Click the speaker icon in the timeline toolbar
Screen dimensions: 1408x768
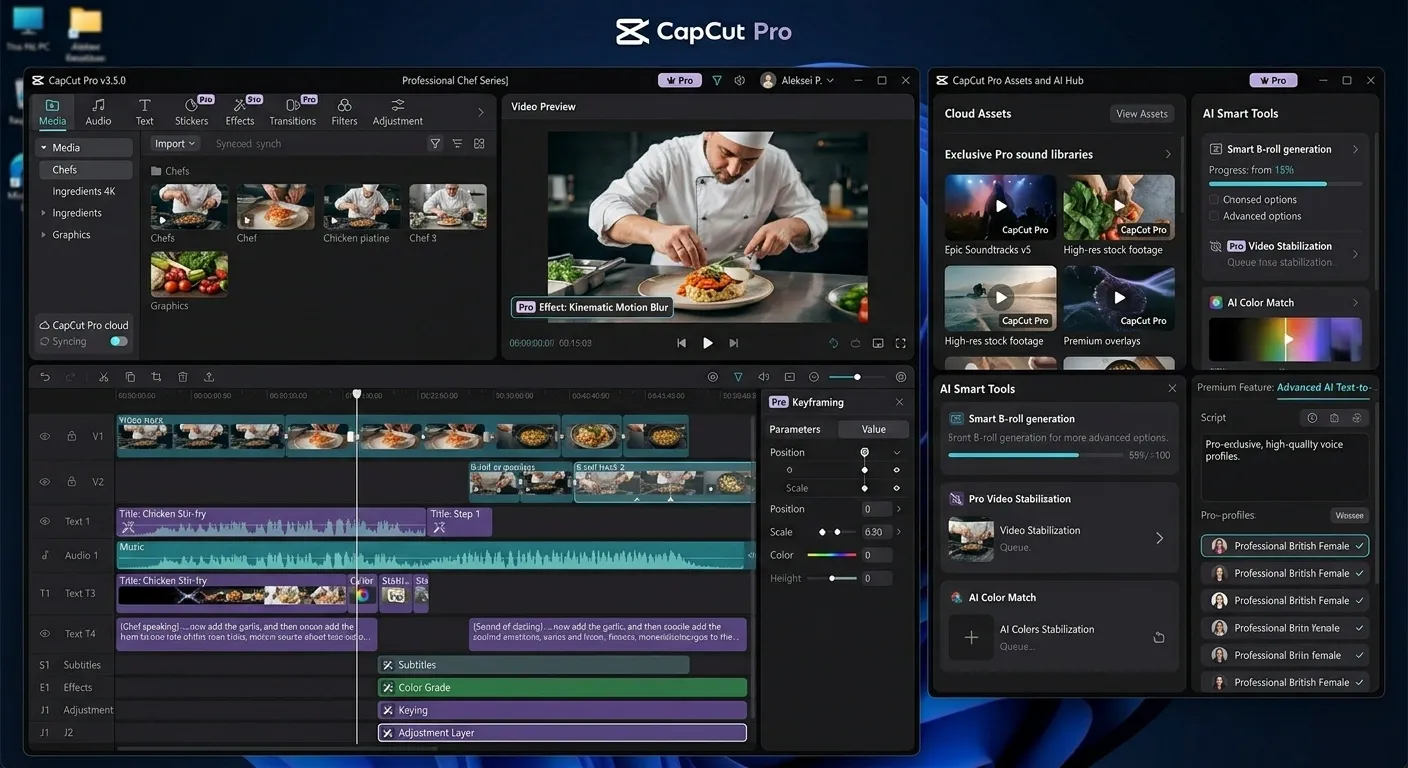click(x=764, y=377)
